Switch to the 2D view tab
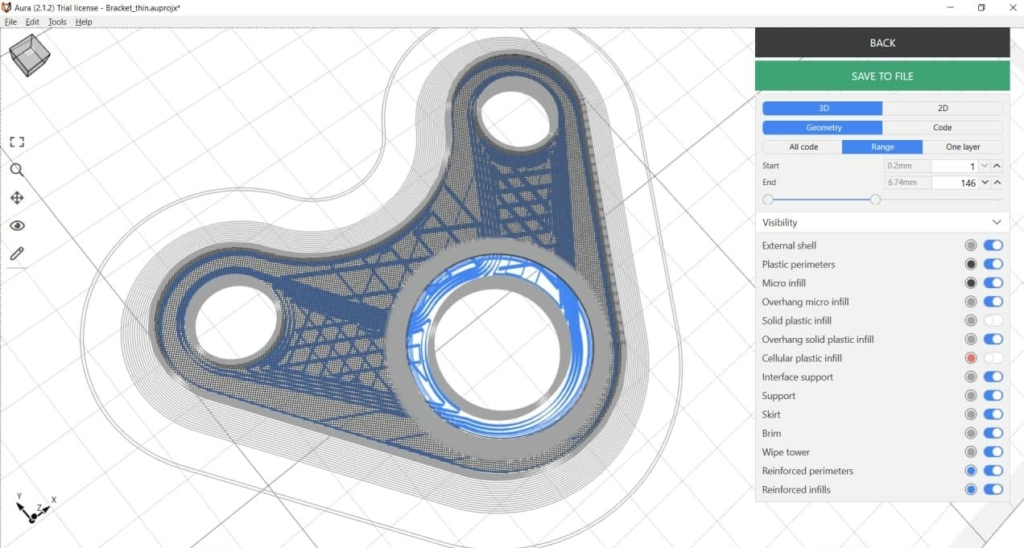 pos(942,108)
